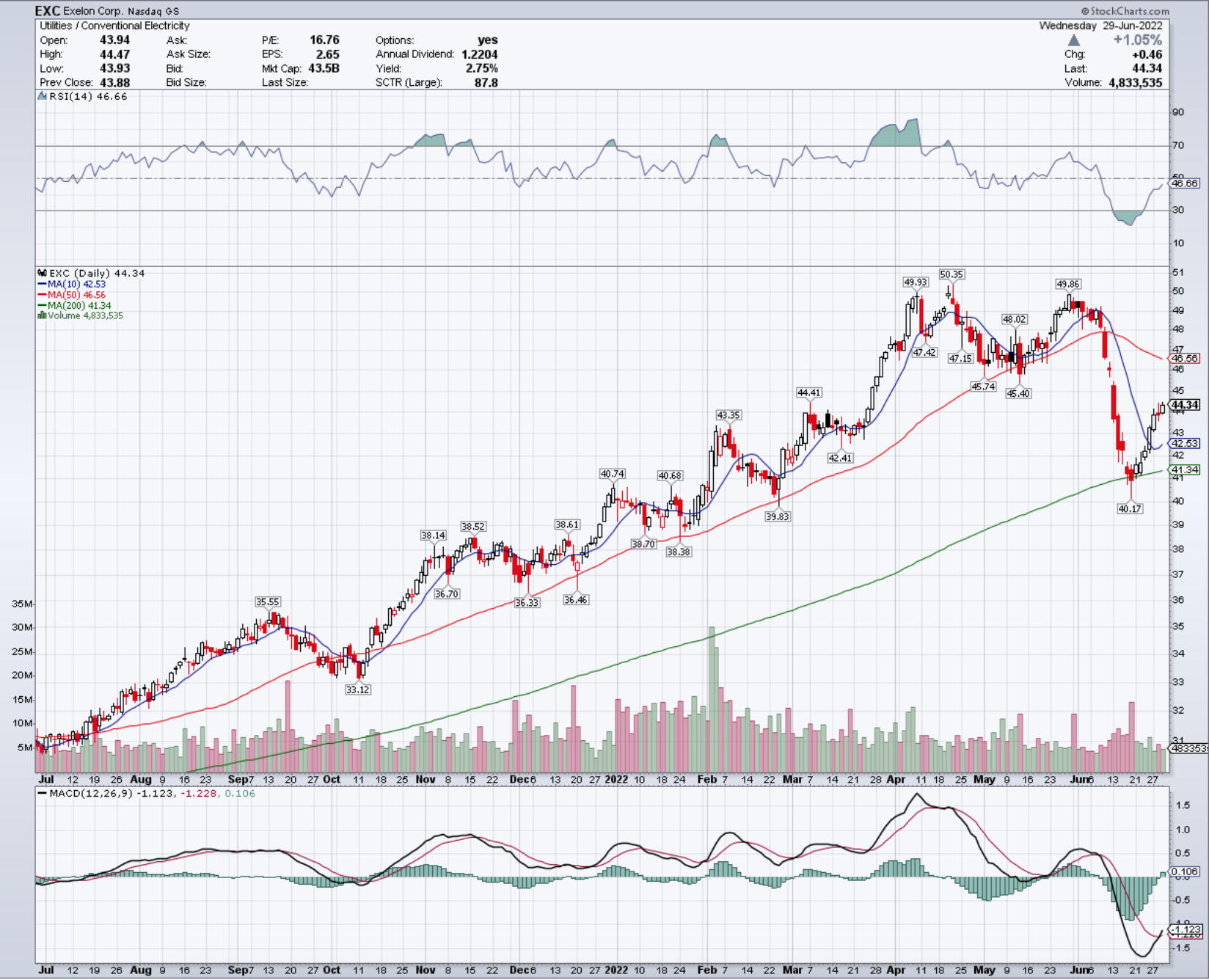Click the 41.34 MA(200) axis tag
Viewport: 1209px width, 980px height.
(x=1185, y=469)
